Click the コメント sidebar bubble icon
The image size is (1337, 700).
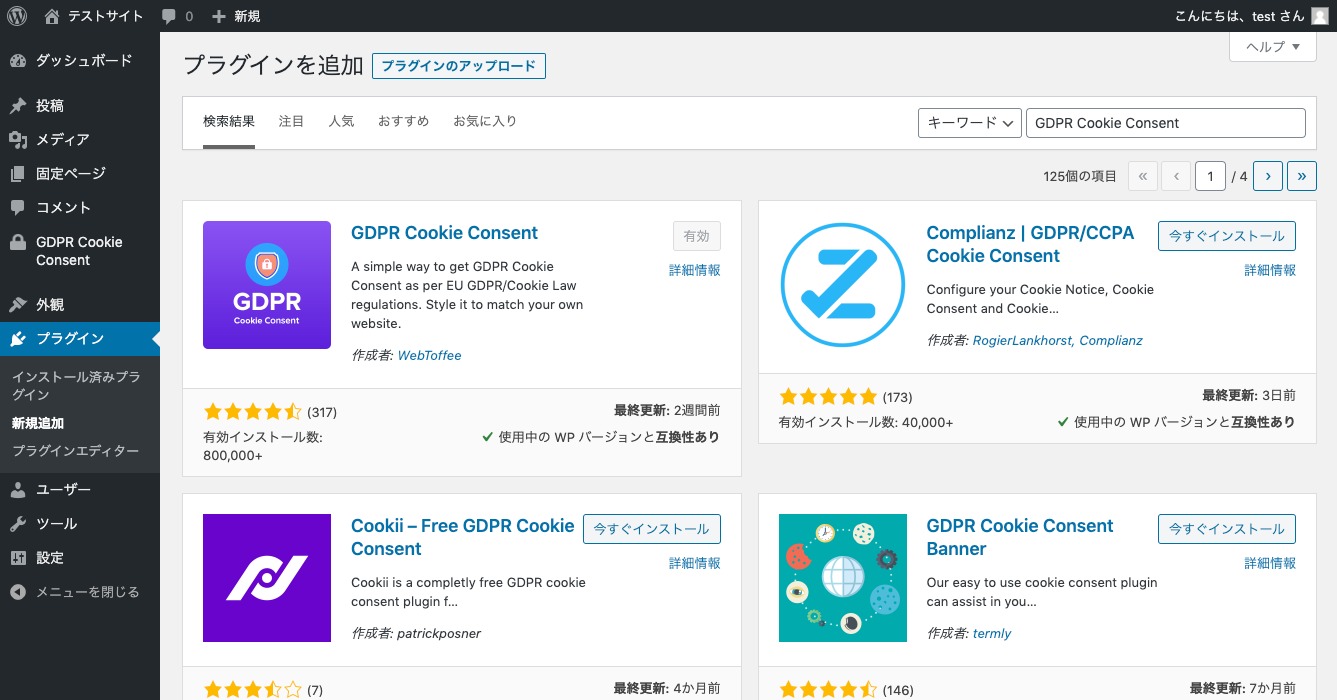18,208
